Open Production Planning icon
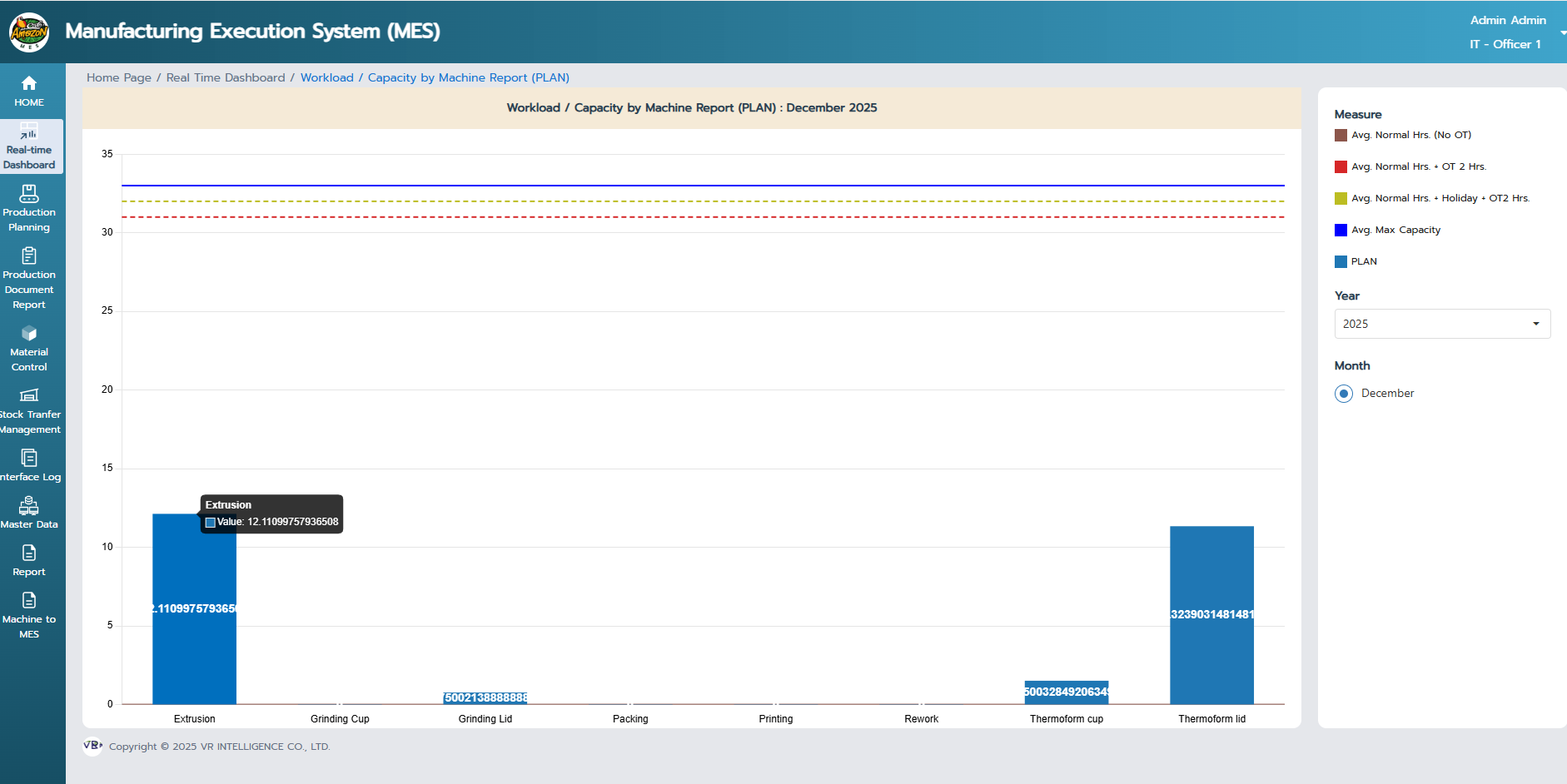 (29, 194)
